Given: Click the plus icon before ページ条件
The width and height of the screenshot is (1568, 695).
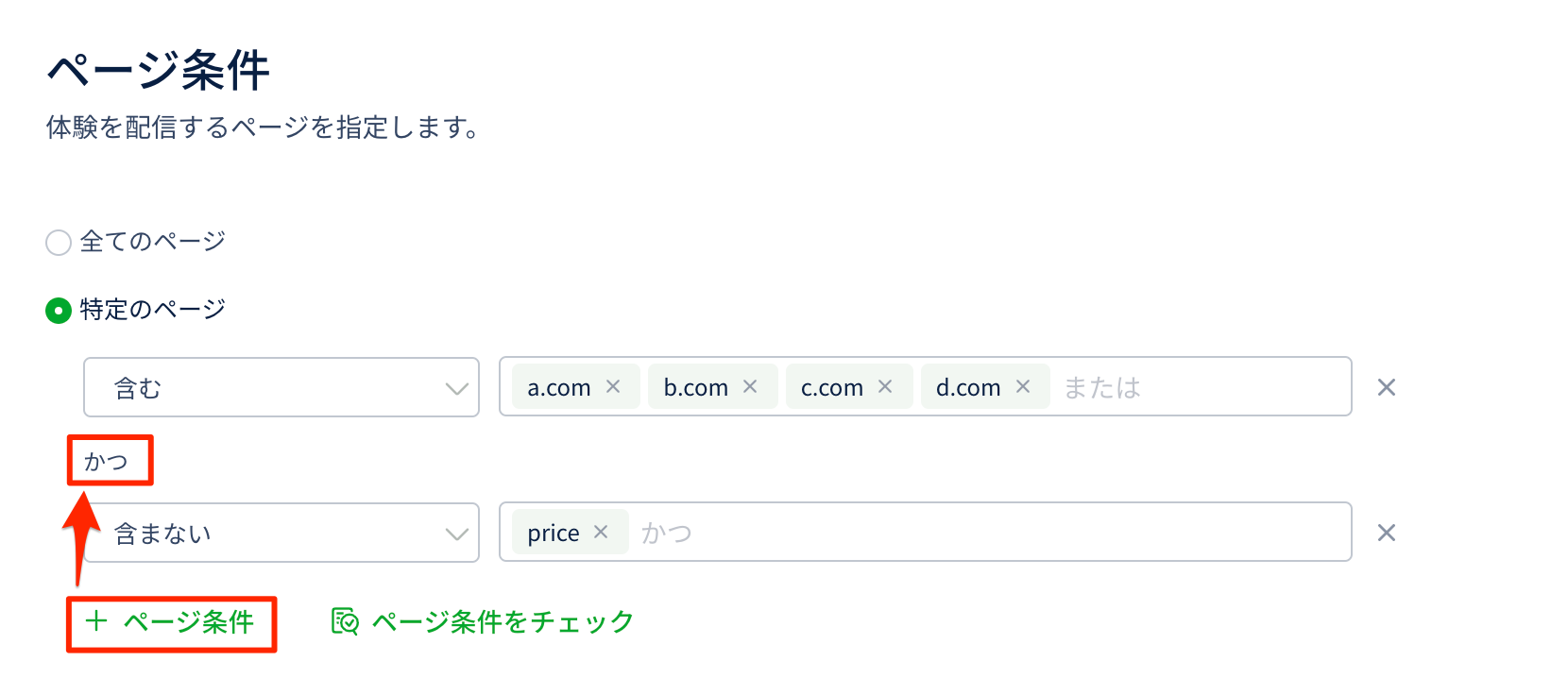Looking at the screenshot, I should (x=96, y=620).
